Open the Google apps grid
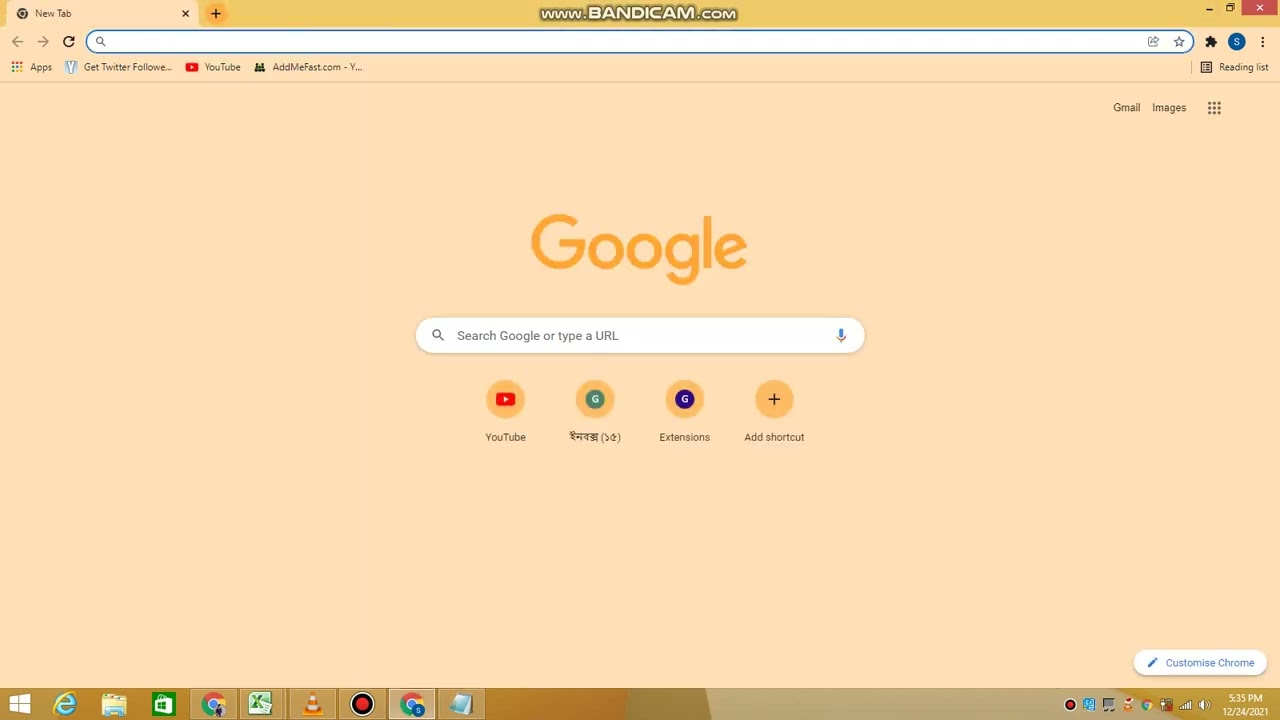Screen dimensions: 1280x720 pos(1214,107)
